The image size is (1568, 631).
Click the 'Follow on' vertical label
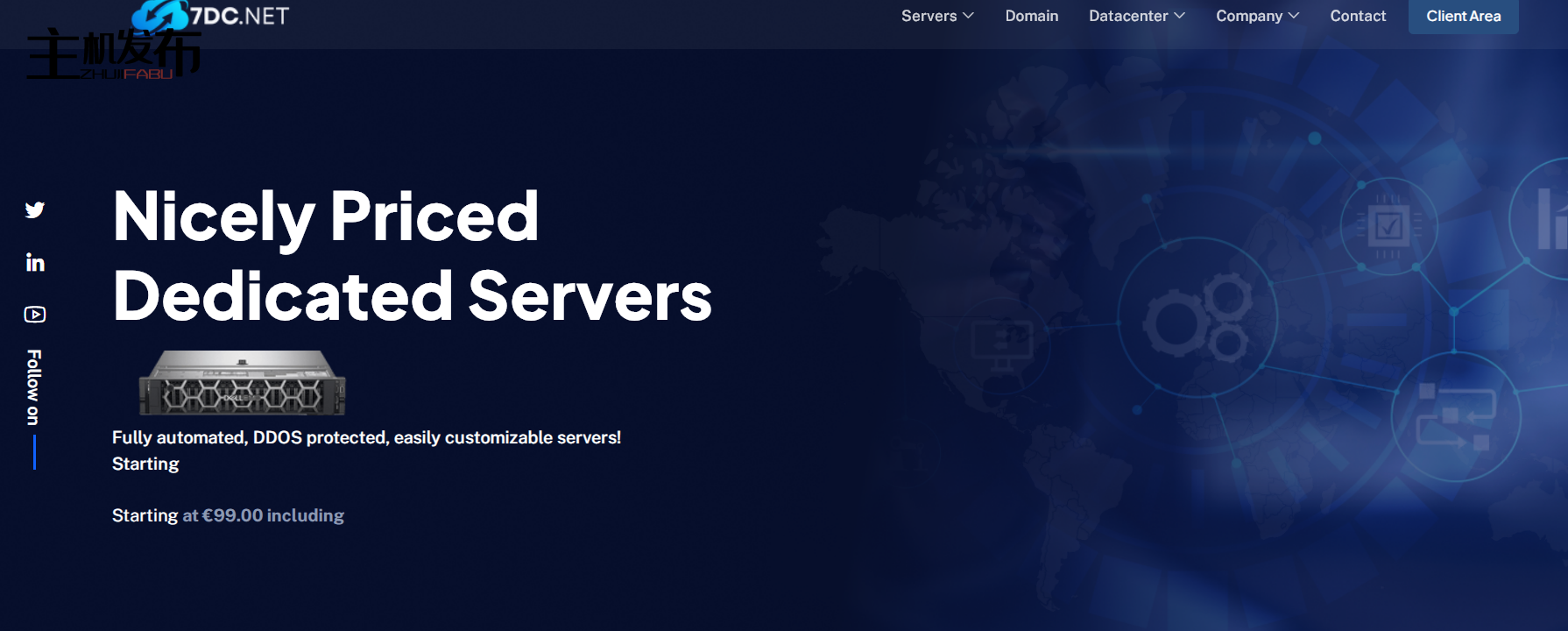coord(34,387)
